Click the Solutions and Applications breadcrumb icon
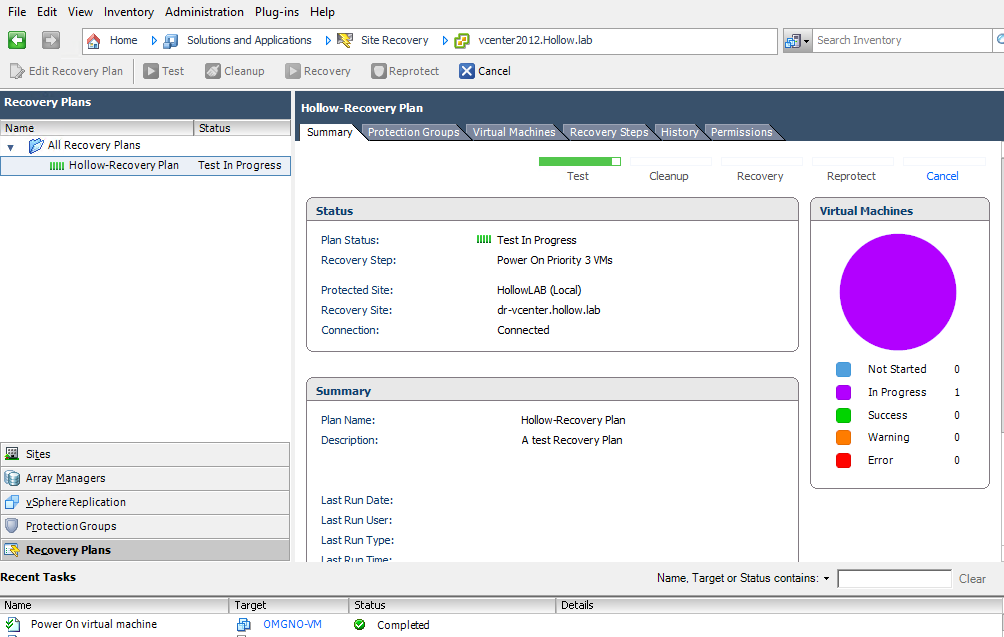The image size is (1004, 637). click(171, 41)
